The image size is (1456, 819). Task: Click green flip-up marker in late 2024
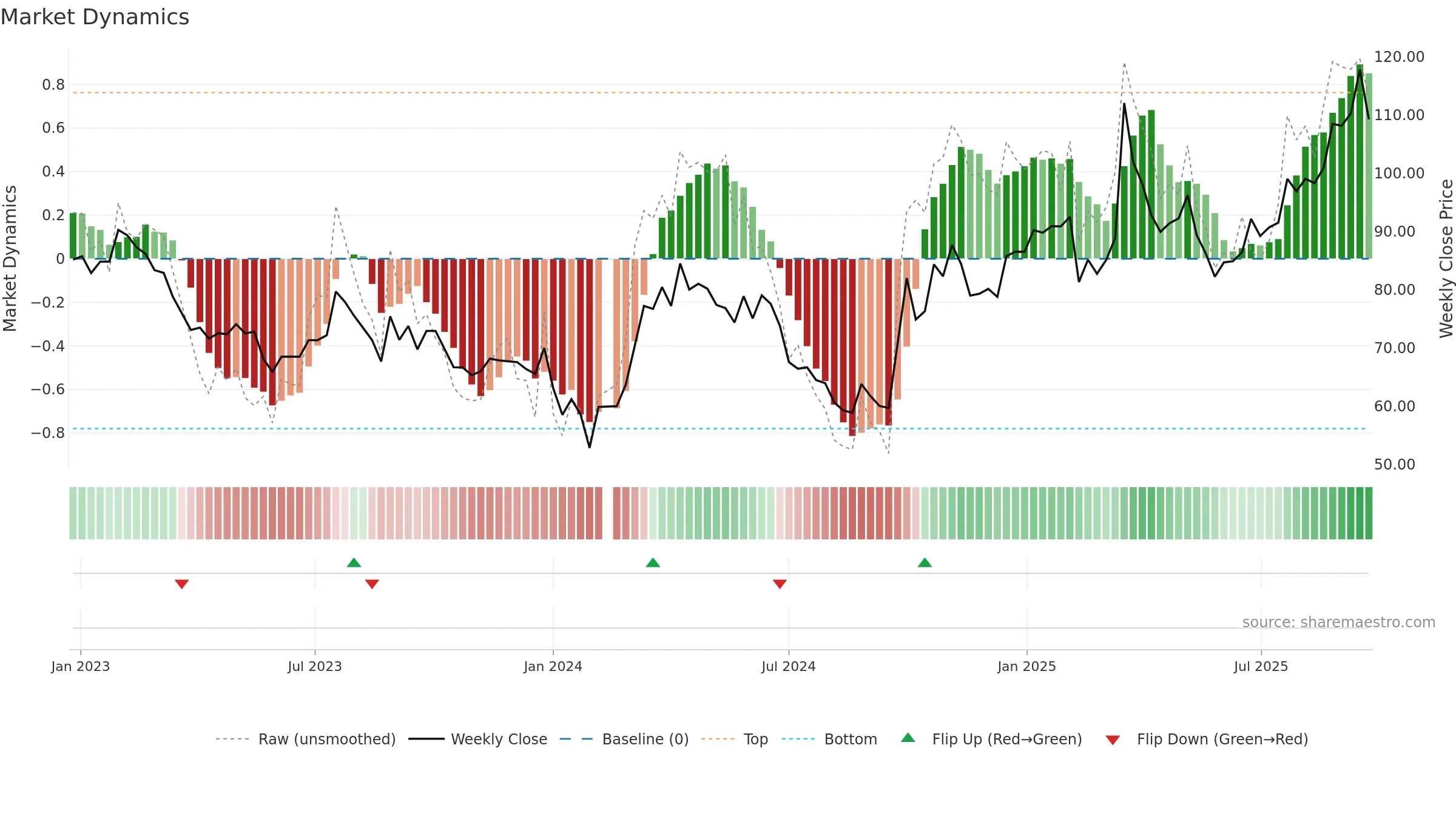point(925,562)
